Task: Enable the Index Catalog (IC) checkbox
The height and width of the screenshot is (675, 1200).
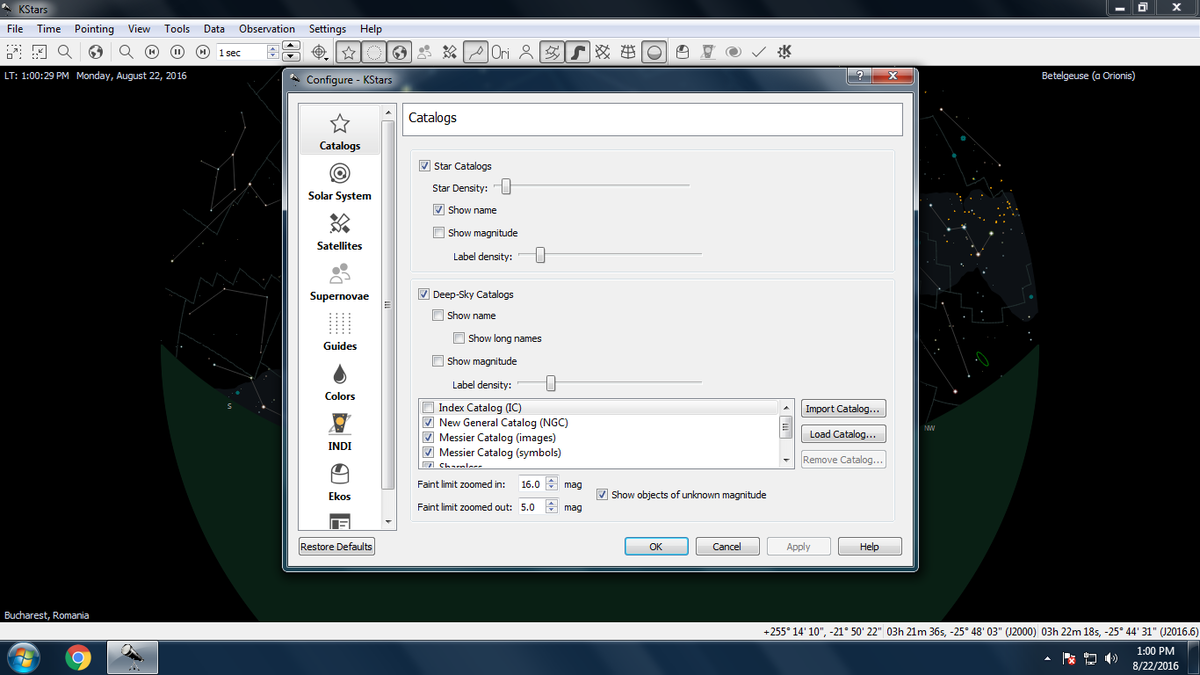Action: [429, 408]
